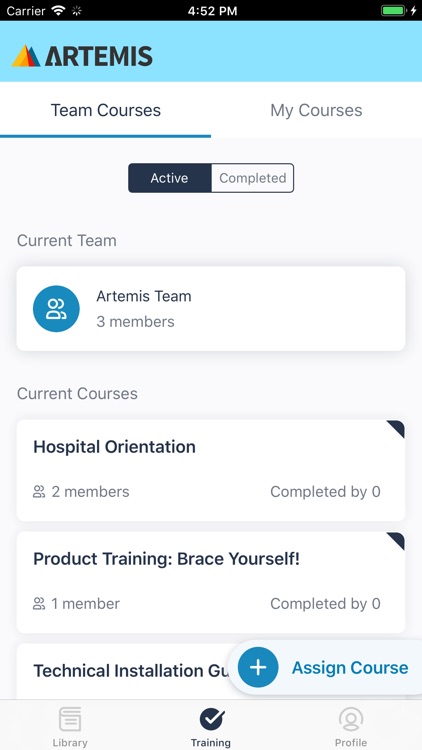Click the Artemis logo in header
Image resolution: width=422 pixels, height=750 pixels.
(x=82, y=56)
